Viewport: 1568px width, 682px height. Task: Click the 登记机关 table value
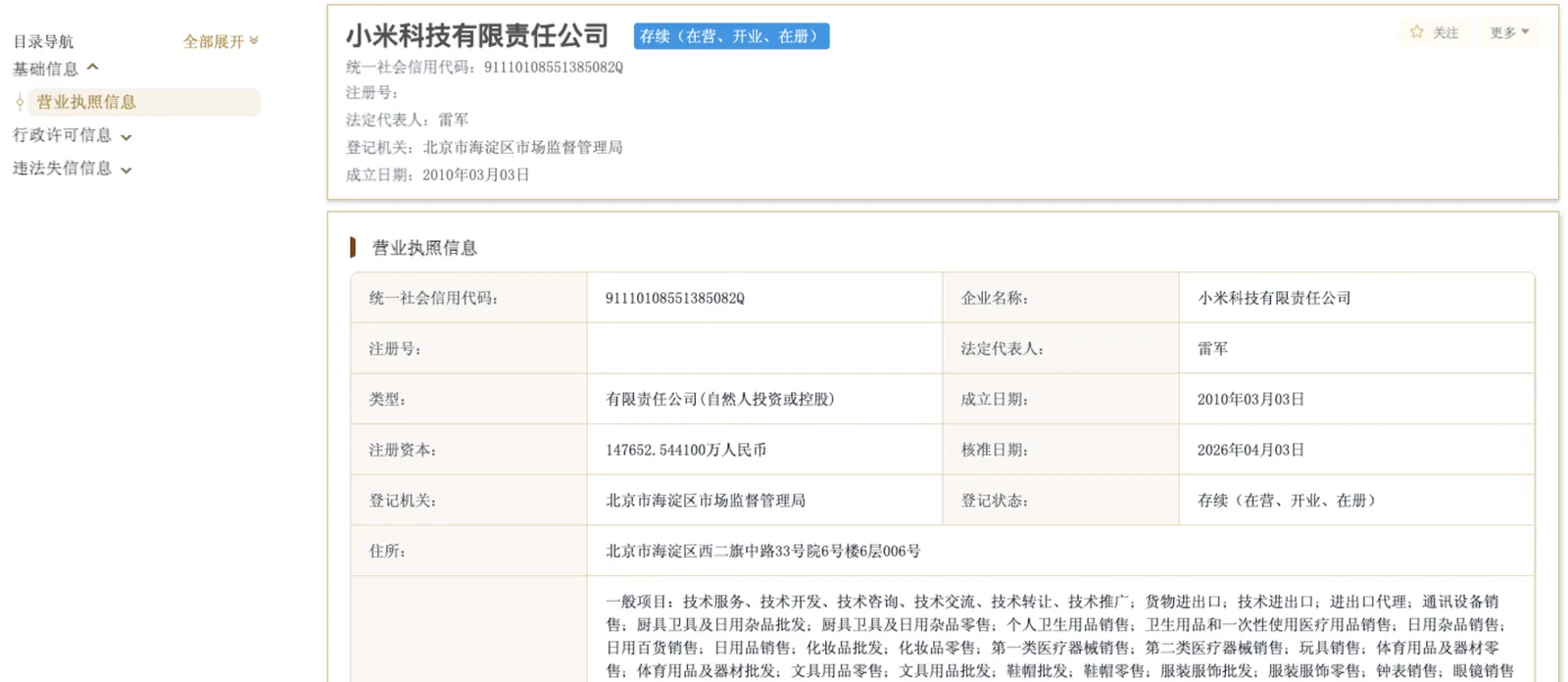pos(706,501)
